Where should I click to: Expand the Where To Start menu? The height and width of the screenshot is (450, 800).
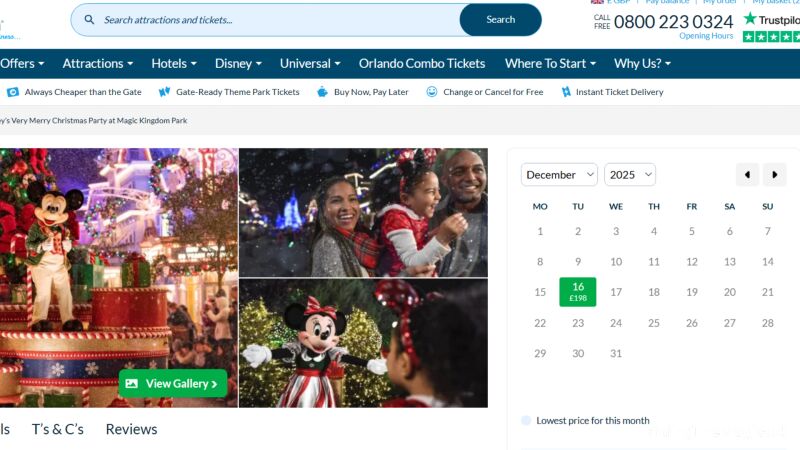click(550, 63)
